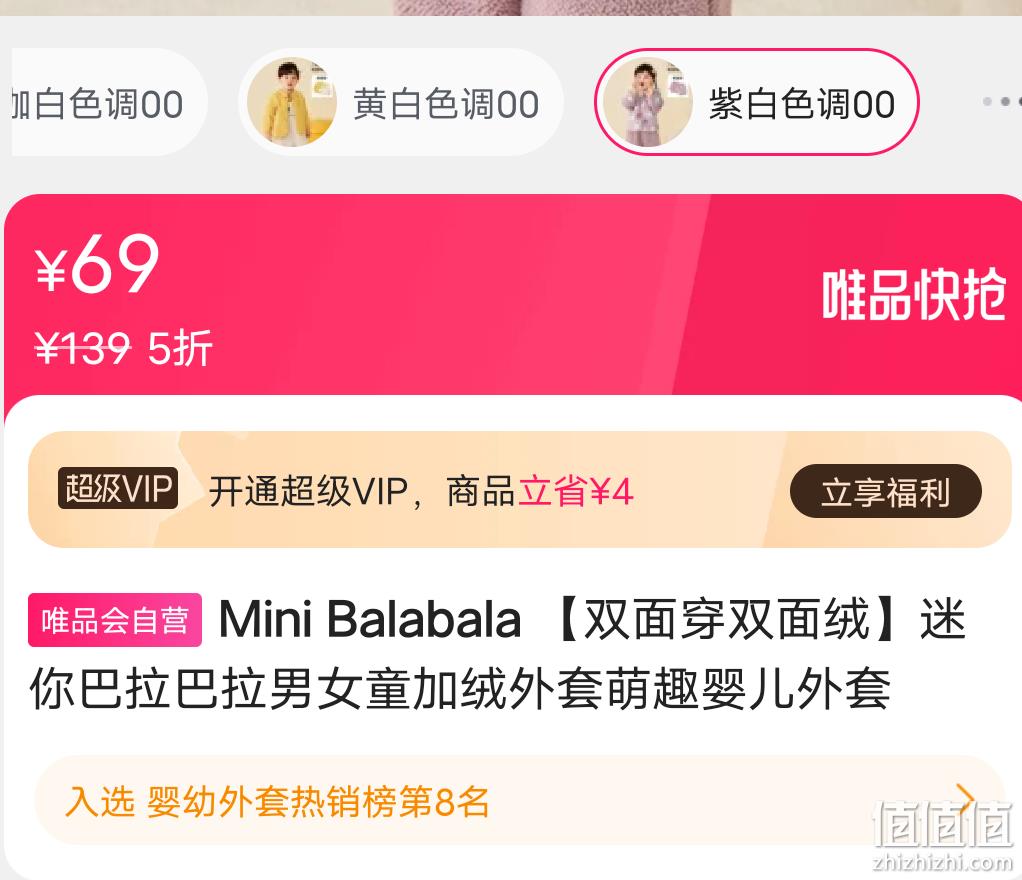Open the 立省¥4 VIP savings link
The image size is (1022, 880).
coord(576,491)
